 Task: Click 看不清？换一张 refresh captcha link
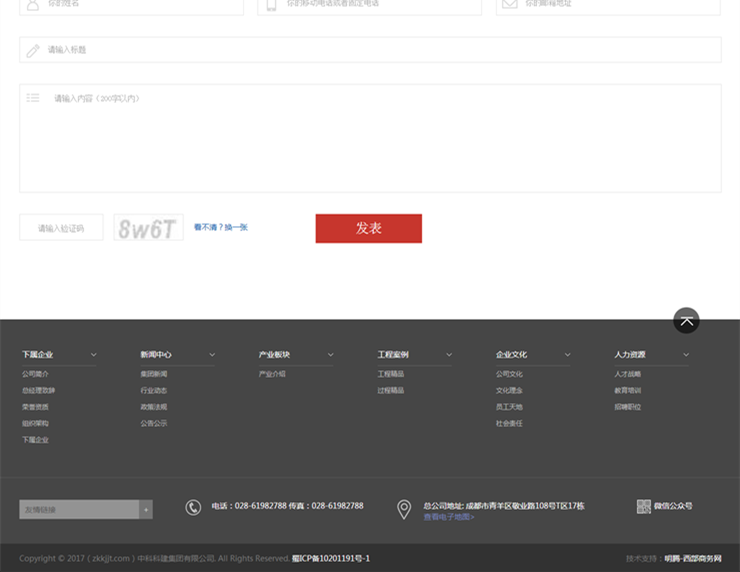pos(221,228)
